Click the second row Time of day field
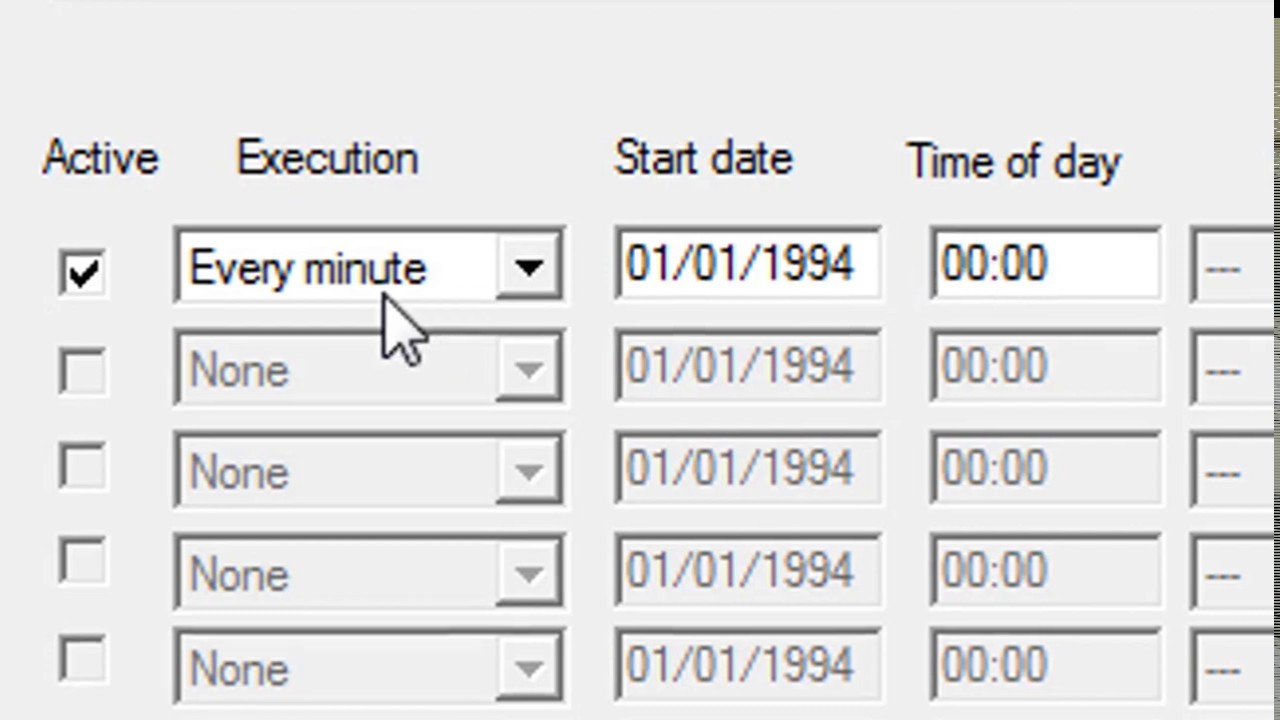Image resolution: width=1280 pixels, height=720 pixels. pos(1045,368)
